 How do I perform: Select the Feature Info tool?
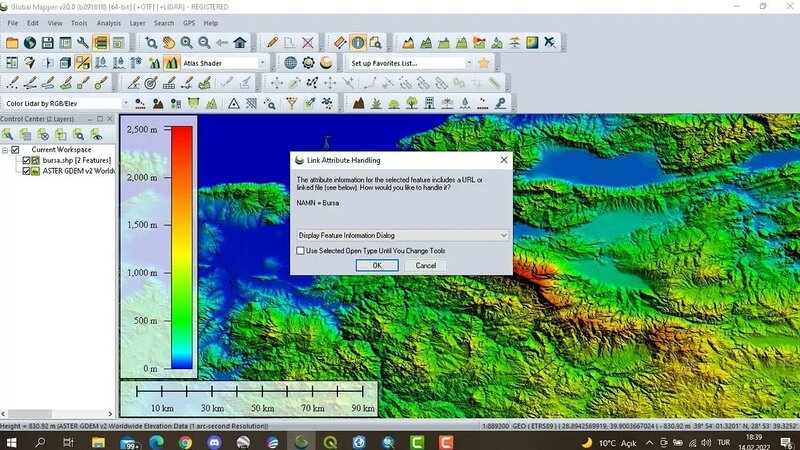(358, 43)
